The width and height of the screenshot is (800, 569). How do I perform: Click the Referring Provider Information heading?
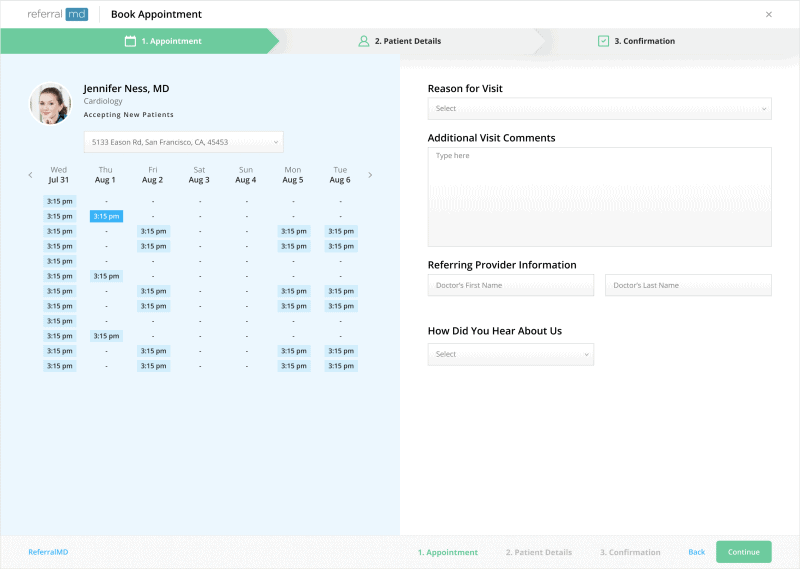(502, 265)
